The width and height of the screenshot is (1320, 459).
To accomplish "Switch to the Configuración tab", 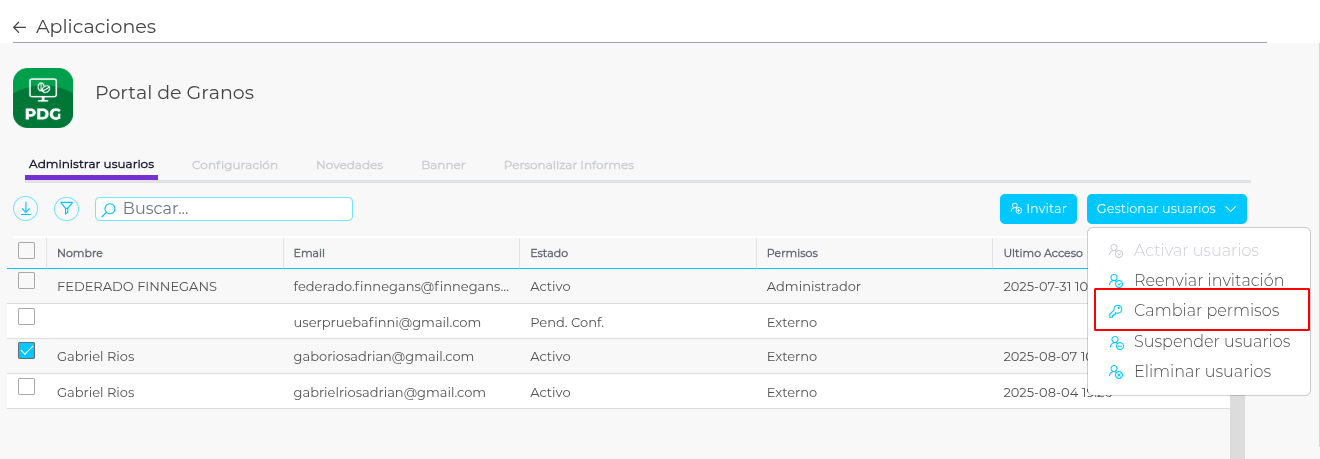I will [x=235, y=165].
